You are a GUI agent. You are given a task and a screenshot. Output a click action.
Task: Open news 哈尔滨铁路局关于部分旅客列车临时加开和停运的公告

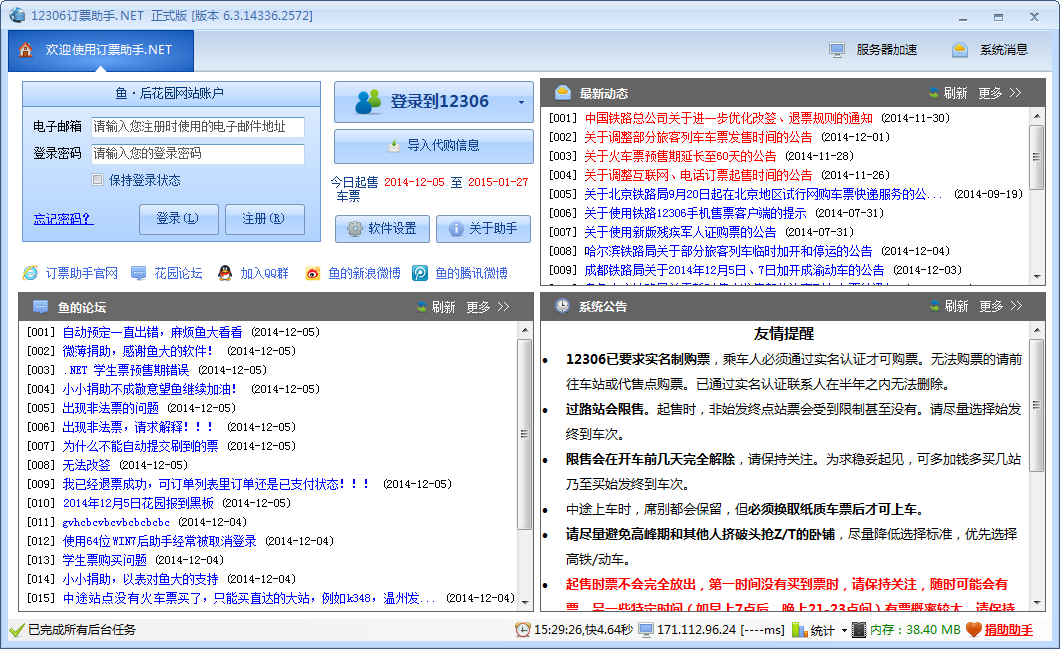point(728,251)
